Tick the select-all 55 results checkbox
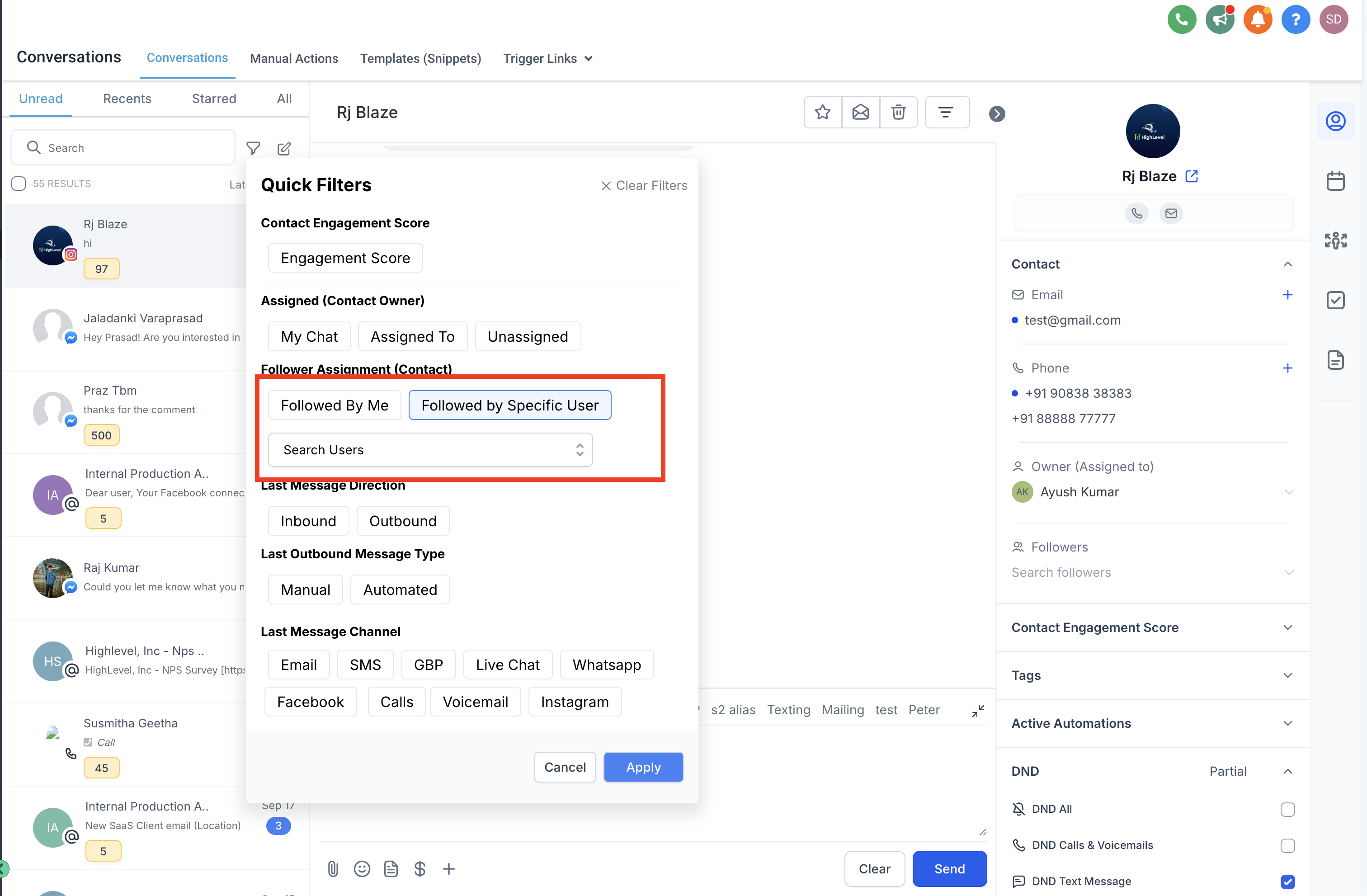 click(19, 183)
